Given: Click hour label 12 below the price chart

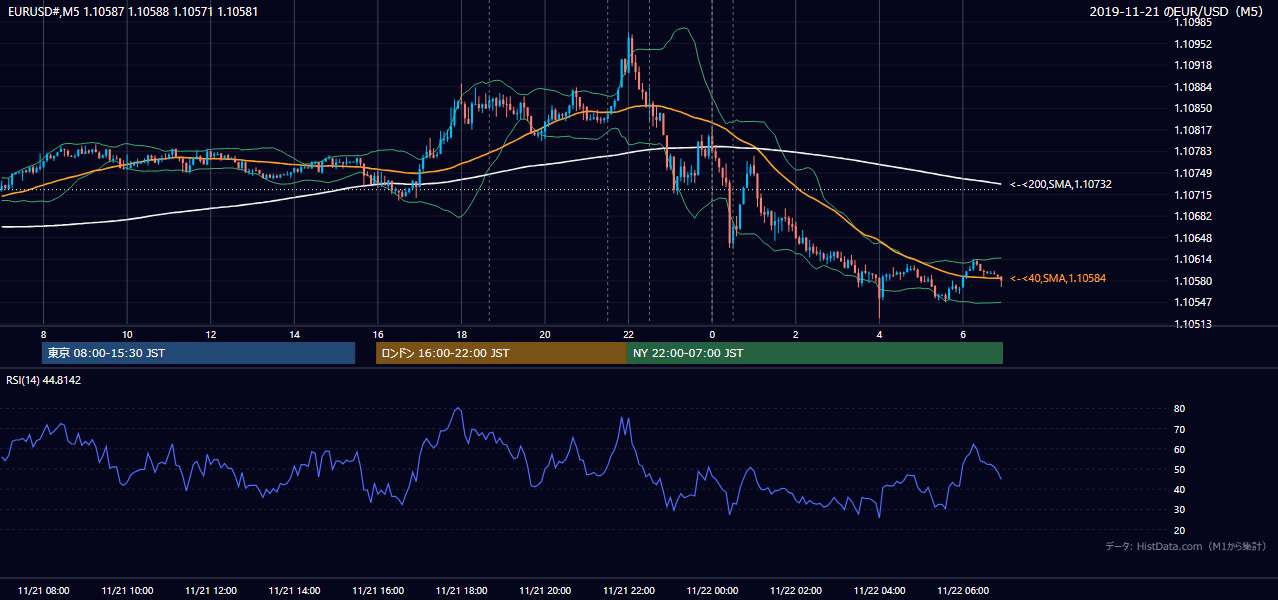Looking at the screenshot, I should coord(211,334).
